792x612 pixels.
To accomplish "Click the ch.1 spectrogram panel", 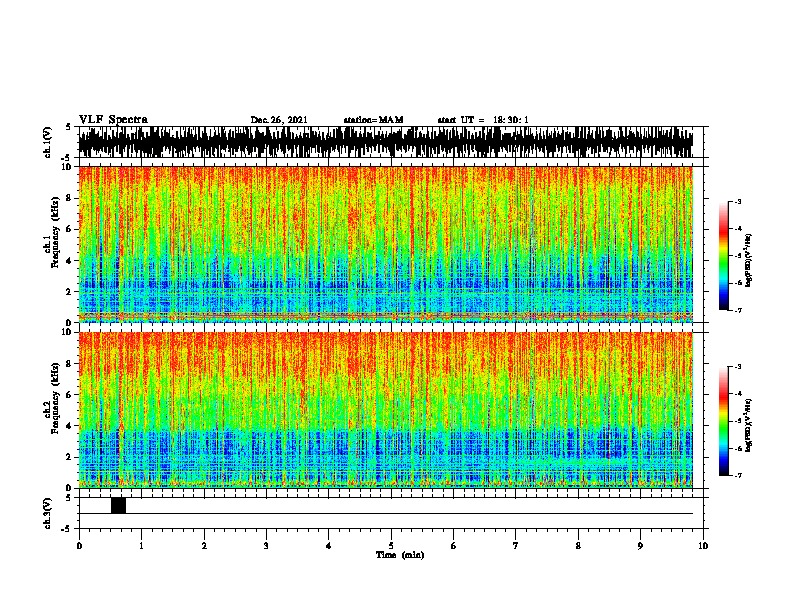I will pyautogui.click(x=386, y=244).
